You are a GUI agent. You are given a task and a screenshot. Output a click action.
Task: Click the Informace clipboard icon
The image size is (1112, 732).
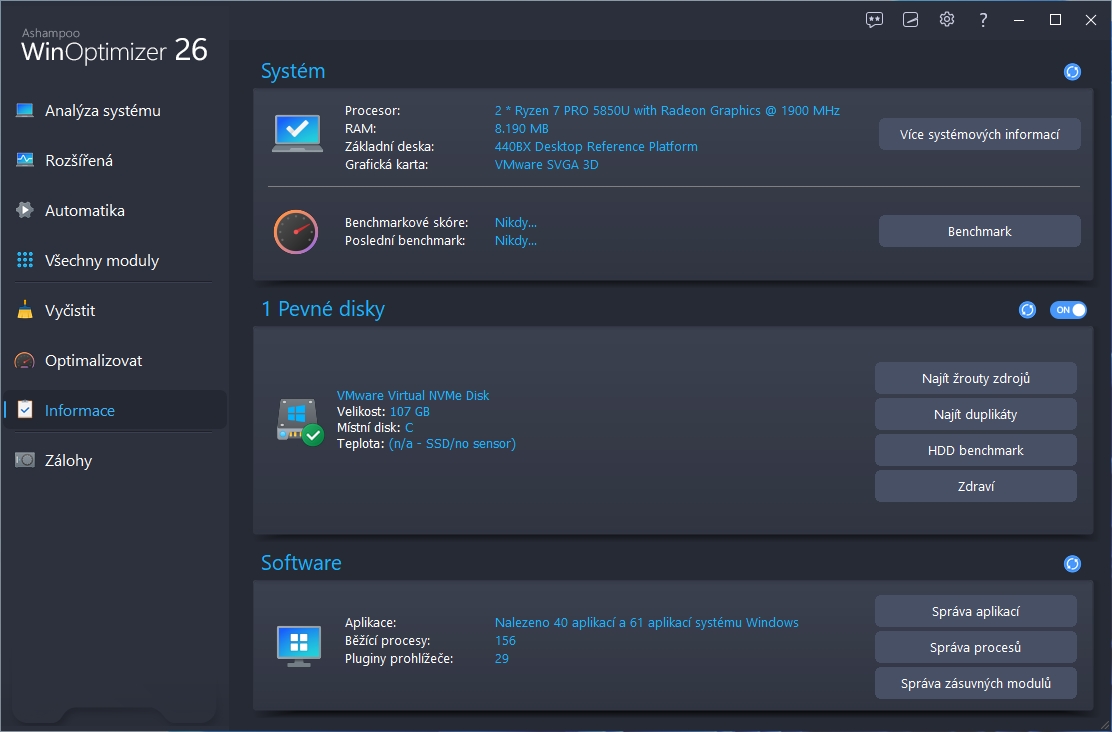(x=25, y=410)
